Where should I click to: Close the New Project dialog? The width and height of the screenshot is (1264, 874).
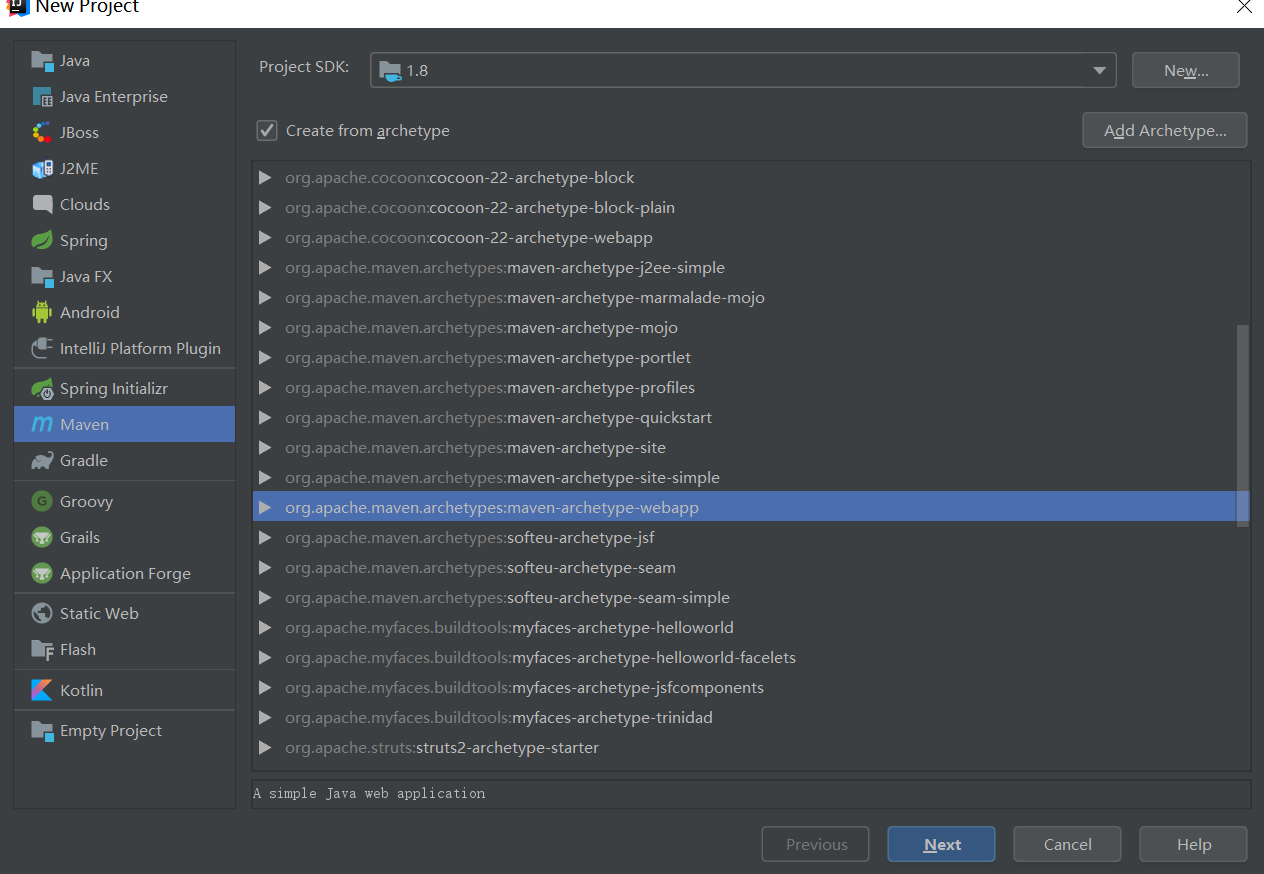1244,6
